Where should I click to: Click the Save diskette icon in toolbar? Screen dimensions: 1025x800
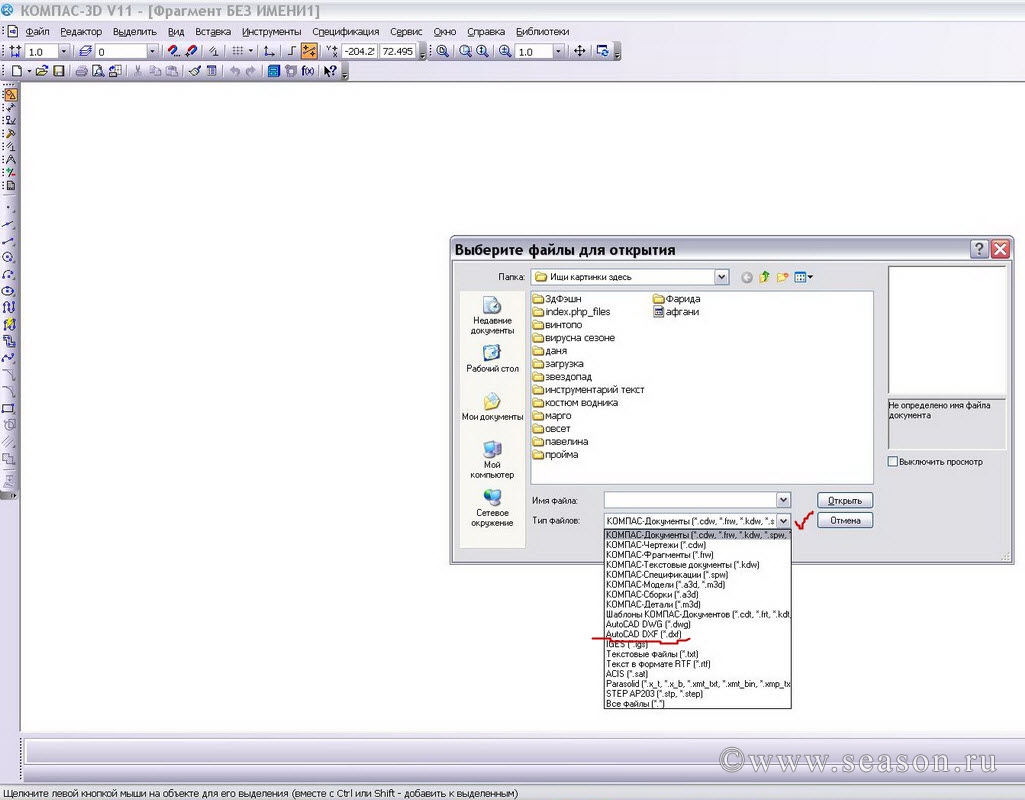point(59,71)
